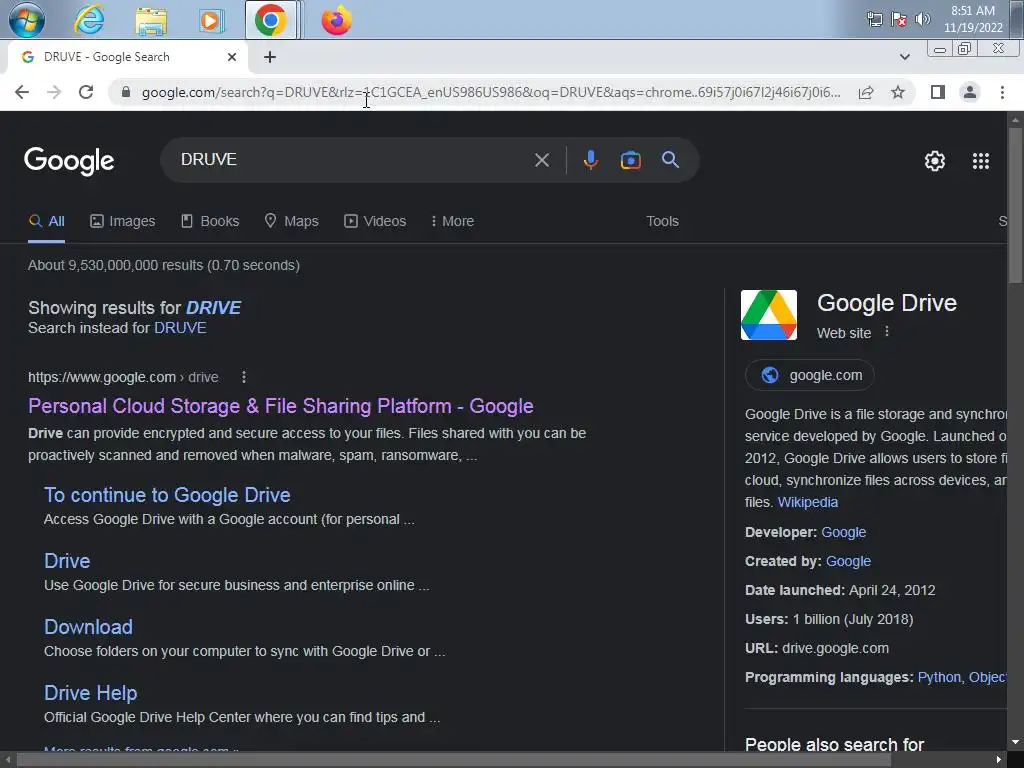The image size is (1024, 768).
Task: Select the All results tab
Action: (x=46, y=221)
